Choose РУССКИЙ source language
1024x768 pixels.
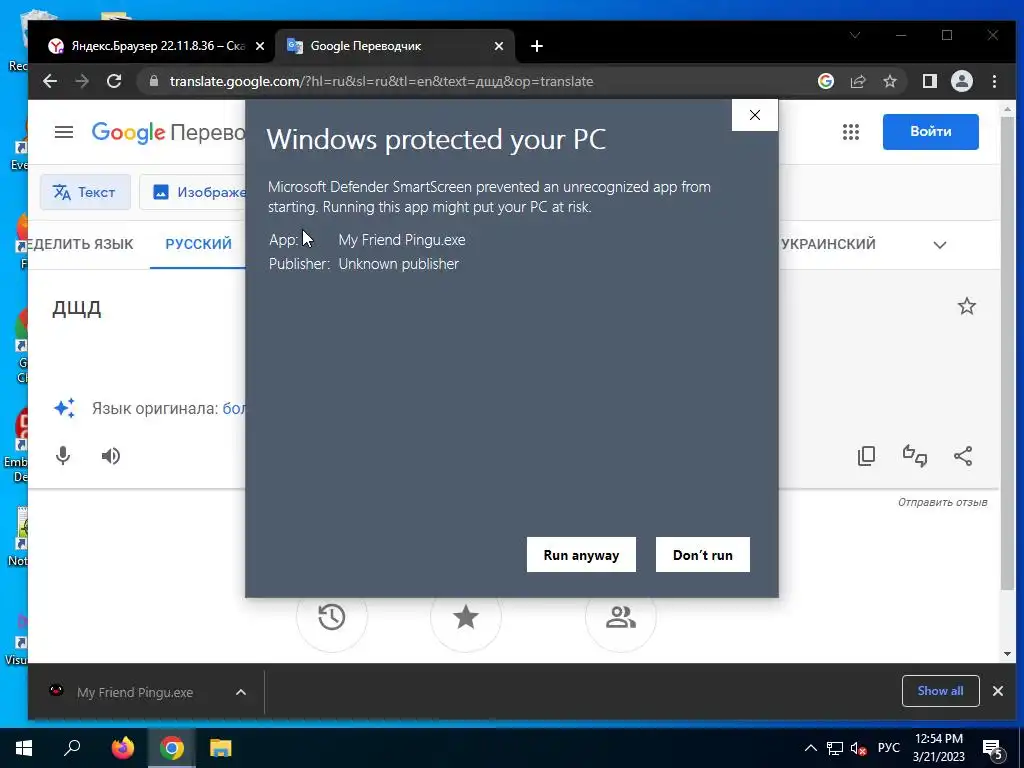(x=199, y=244)
